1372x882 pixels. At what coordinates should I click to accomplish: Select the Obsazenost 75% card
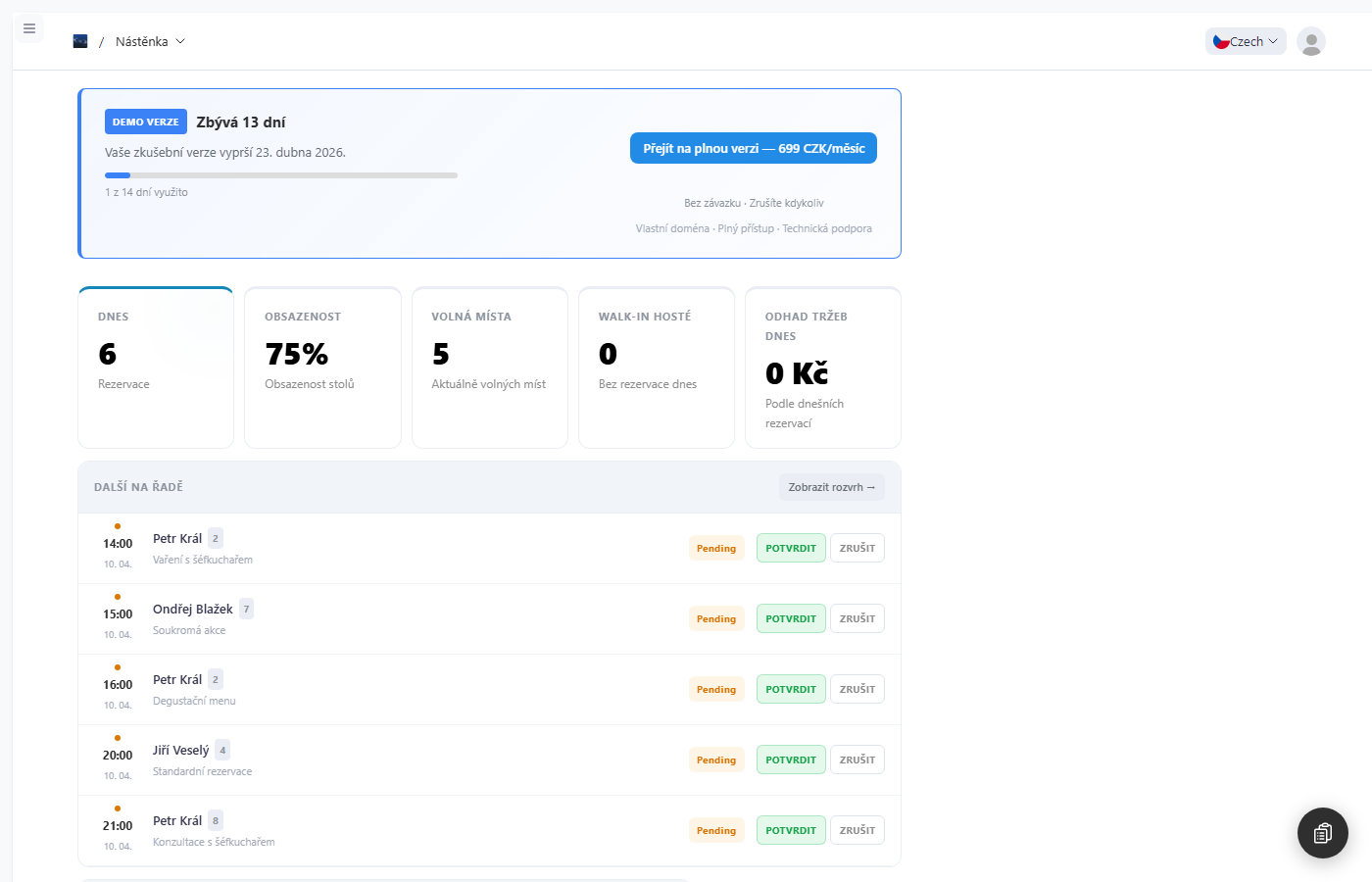click(x=322, y=367)
